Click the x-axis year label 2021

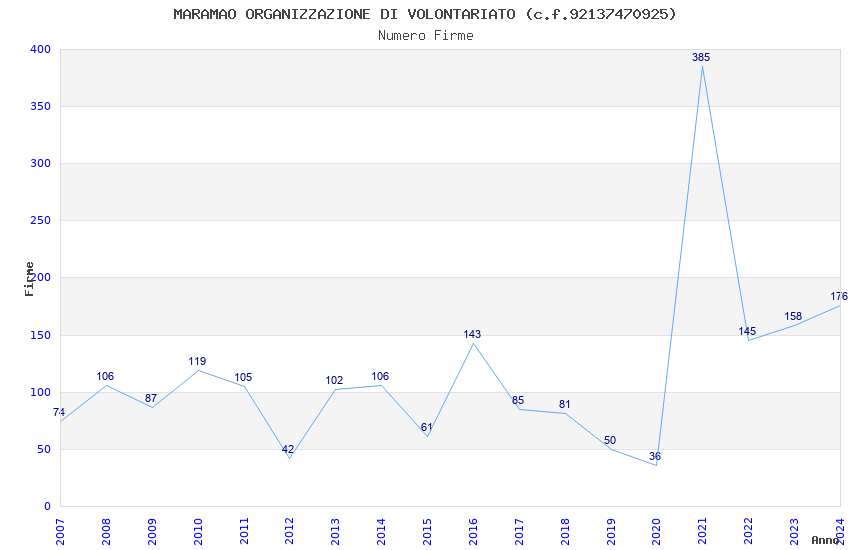703,532
